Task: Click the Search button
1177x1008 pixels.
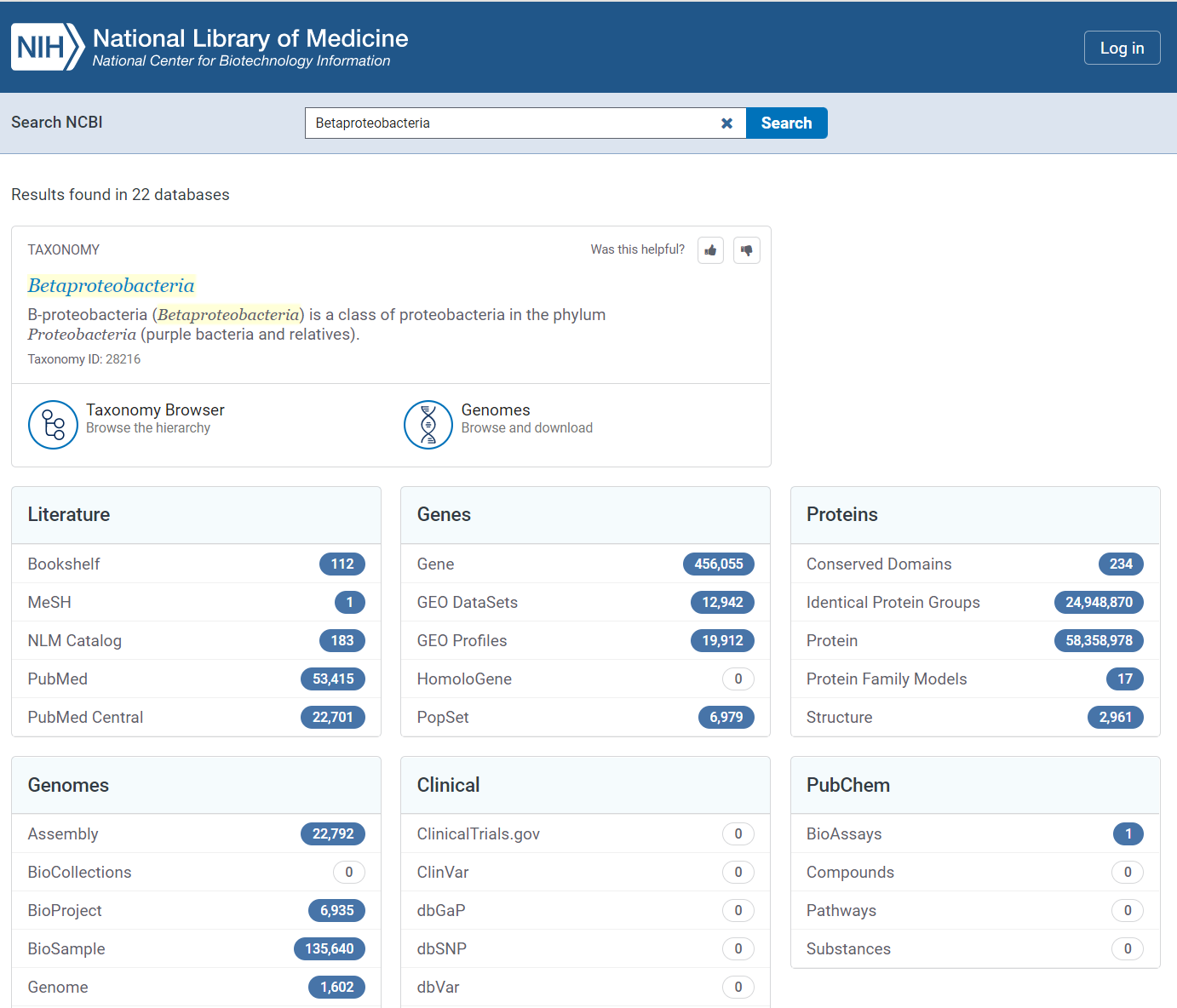Action: (x=786, y=123)
